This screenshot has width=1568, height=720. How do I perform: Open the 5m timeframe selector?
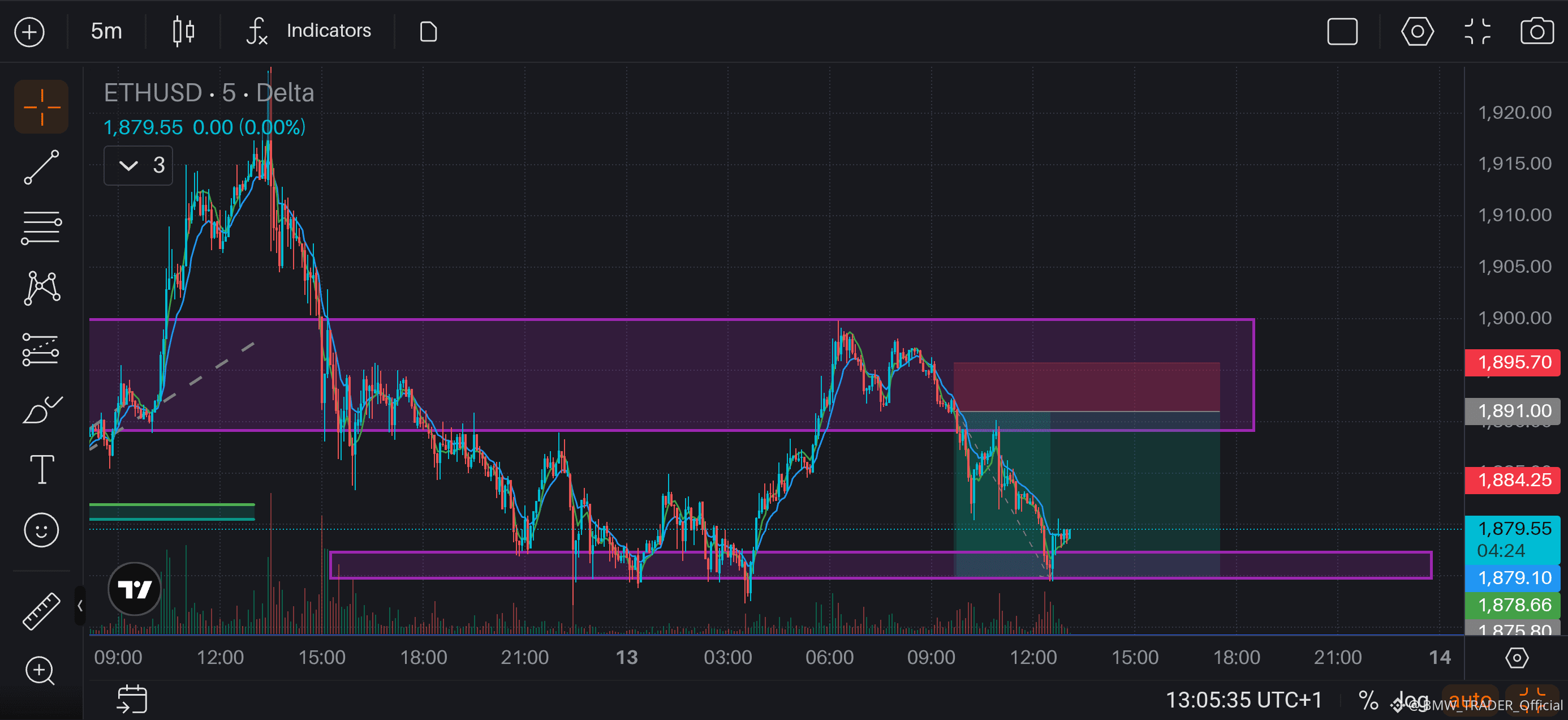106,31
